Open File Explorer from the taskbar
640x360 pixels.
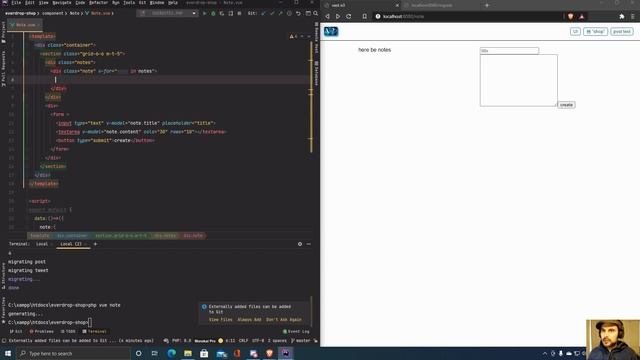point(188,353)
